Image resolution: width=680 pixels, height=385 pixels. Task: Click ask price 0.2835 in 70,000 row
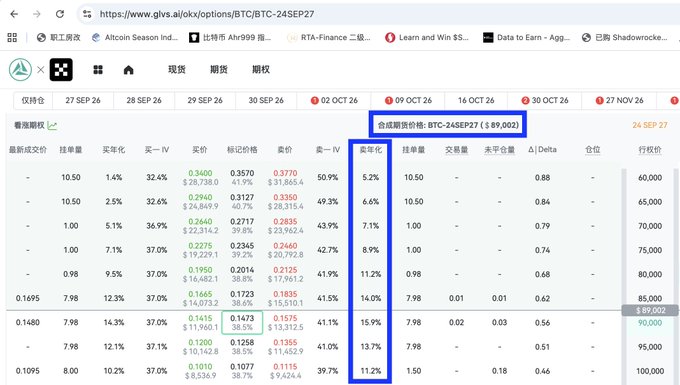point(285,222)
